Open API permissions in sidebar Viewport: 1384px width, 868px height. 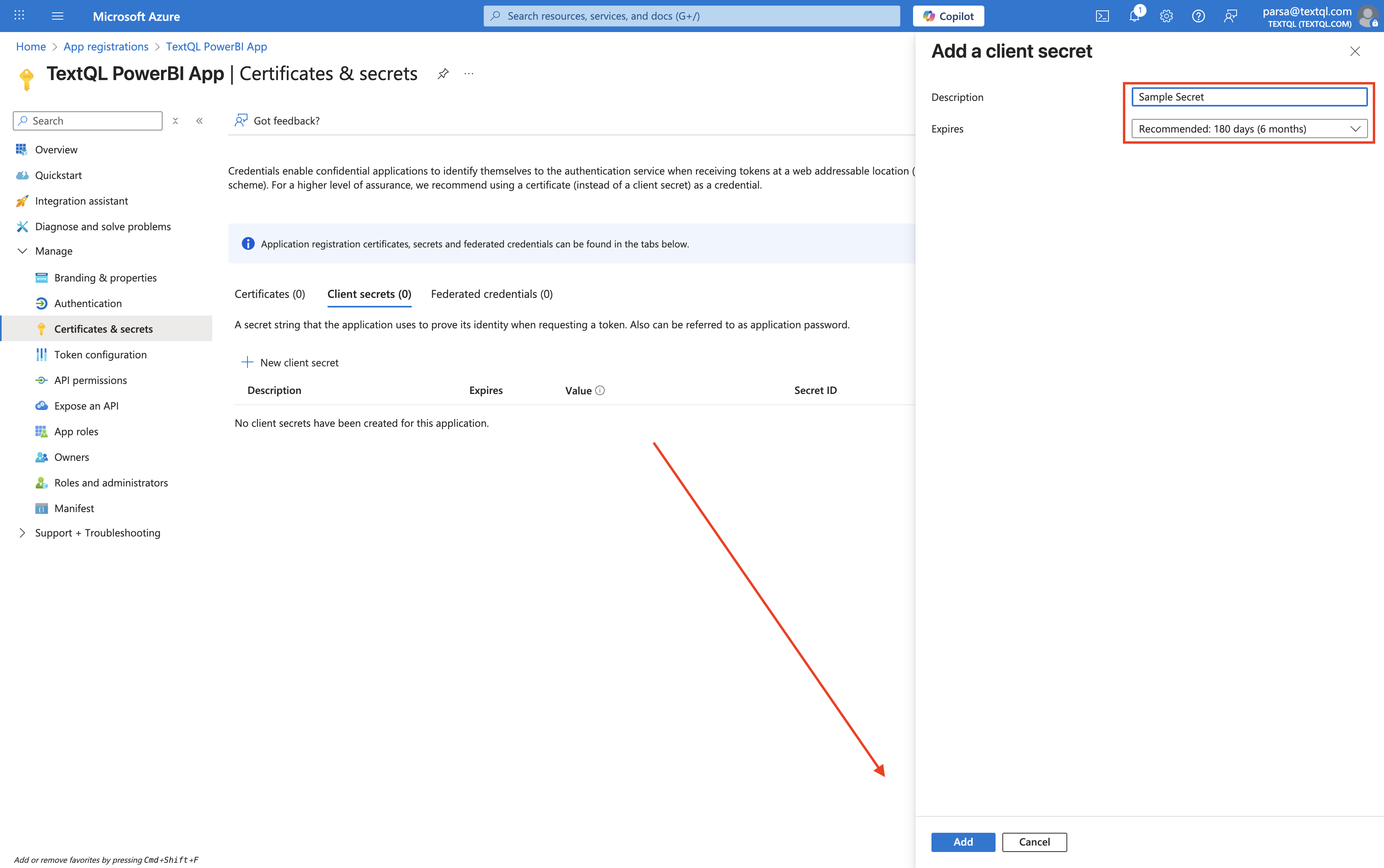point(90,380)
